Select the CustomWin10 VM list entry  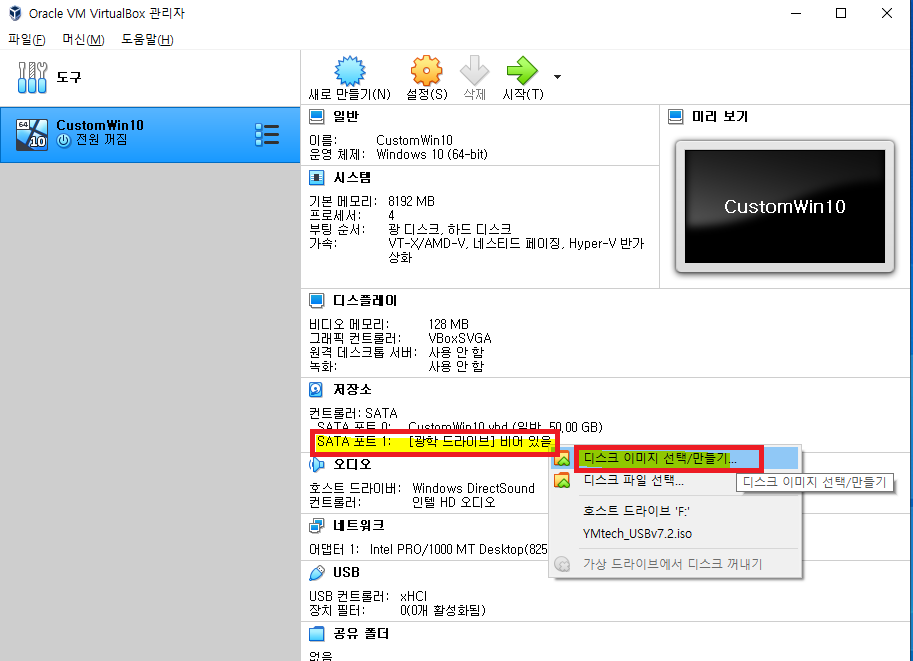(150, 135)
